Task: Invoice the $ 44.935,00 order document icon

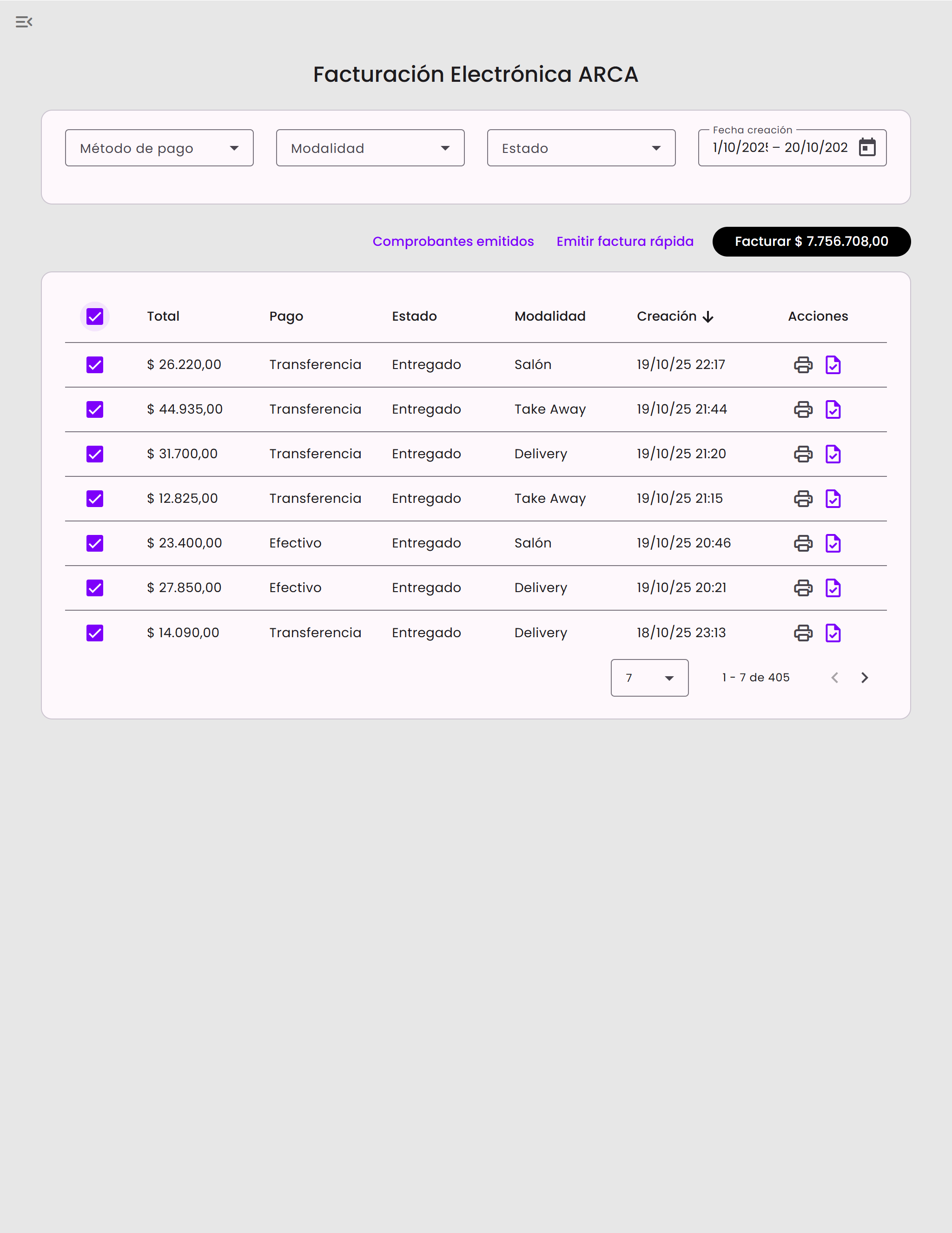Action: (x=833, y=409)
